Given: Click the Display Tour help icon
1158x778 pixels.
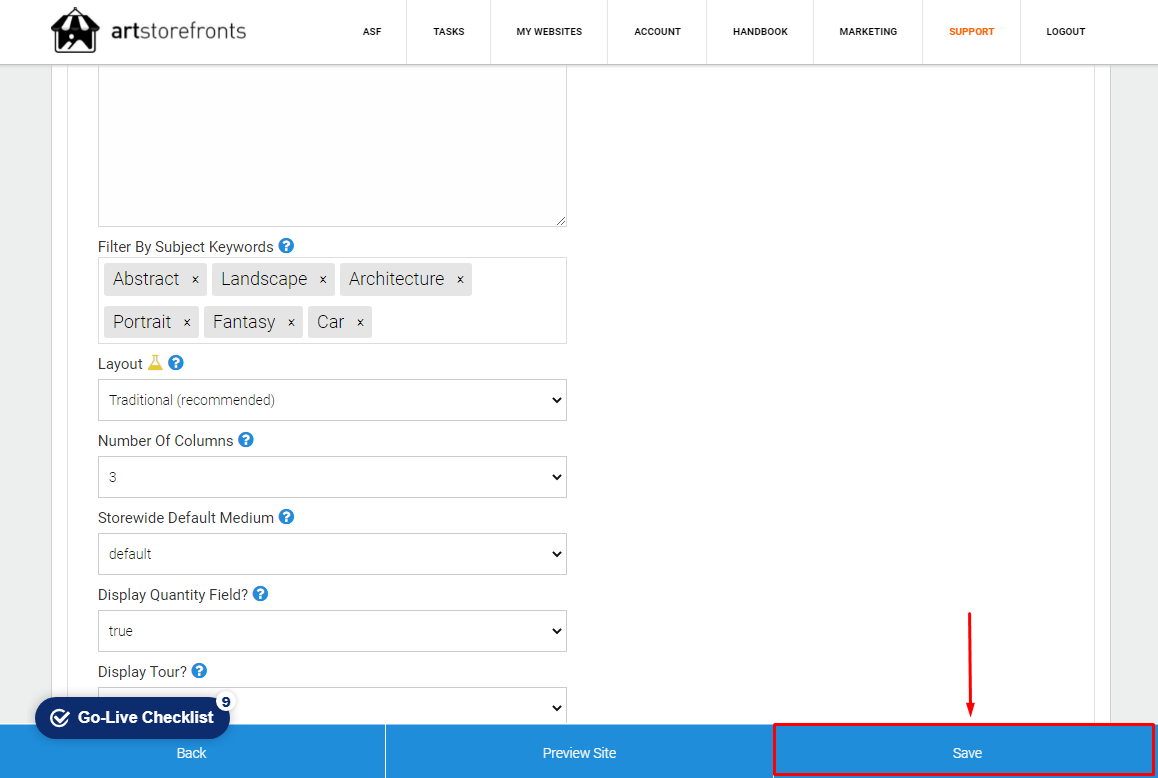Looking at the screenshot, I should [x=199, y=671].
